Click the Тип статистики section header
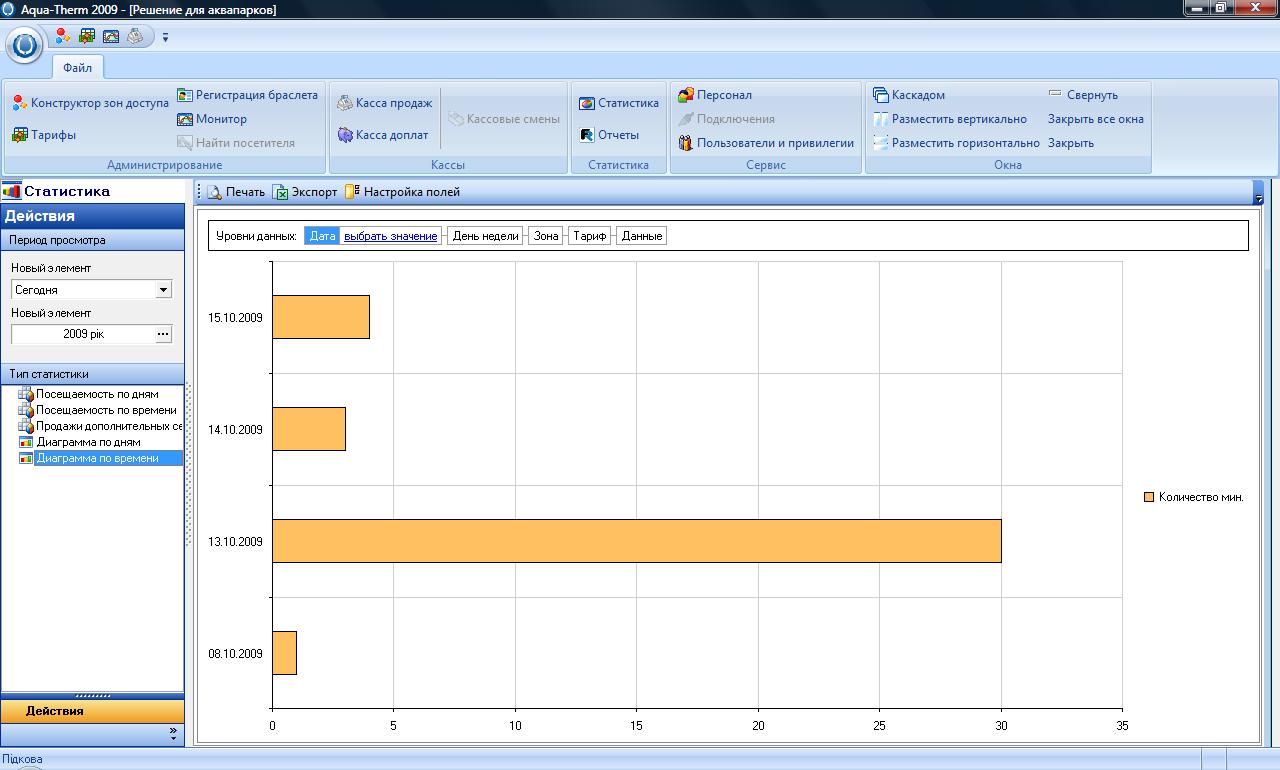 [92, 374]
